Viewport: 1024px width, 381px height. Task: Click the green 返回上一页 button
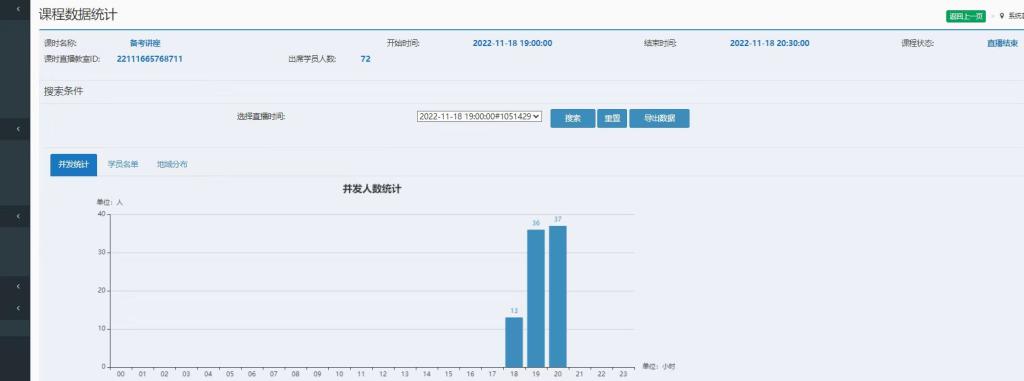click(965, 16)
